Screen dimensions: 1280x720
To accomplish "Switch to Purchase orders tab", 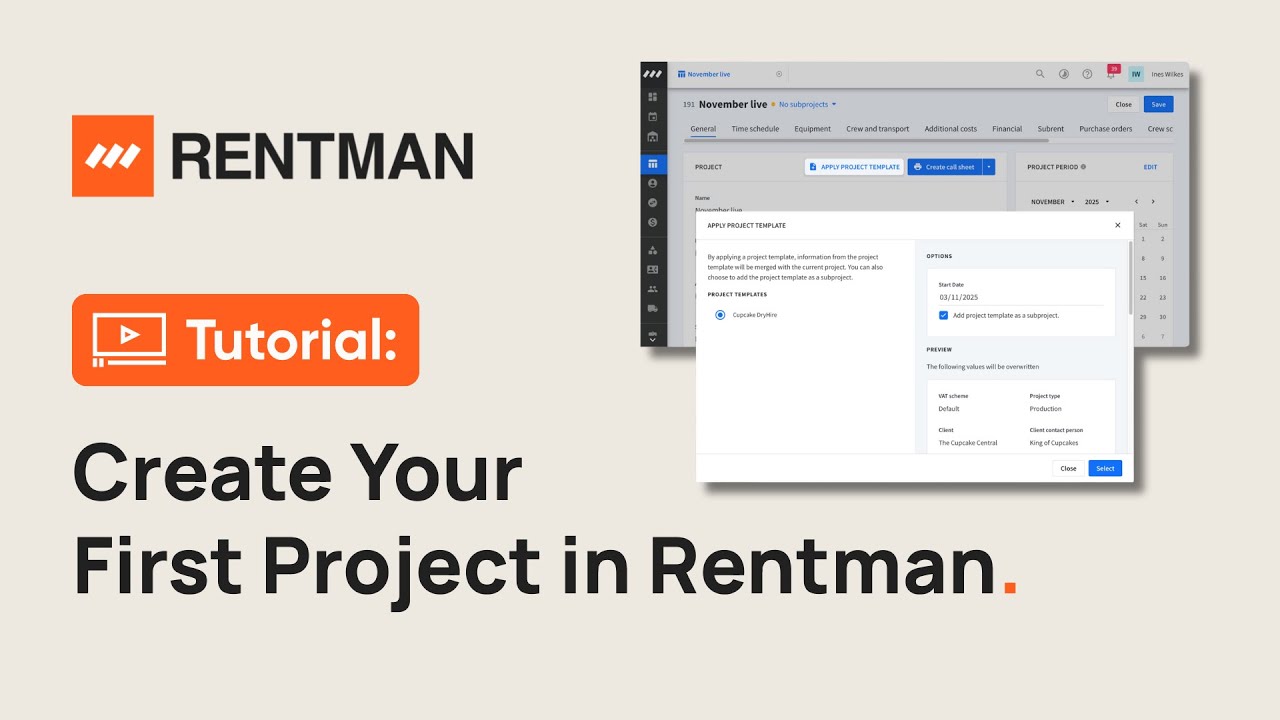I will pos(1106,129).
